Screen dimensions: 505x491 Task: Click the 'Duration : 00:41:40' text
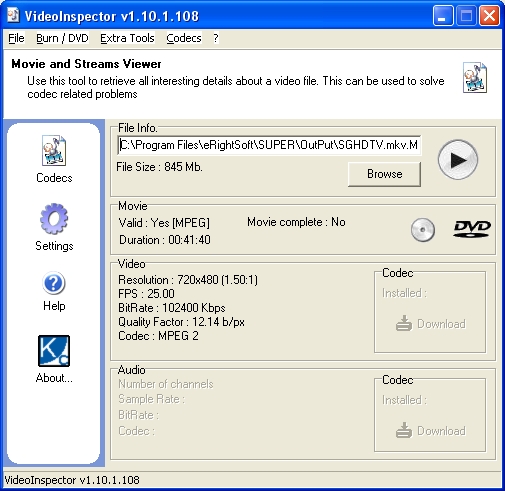coord(165,240)
